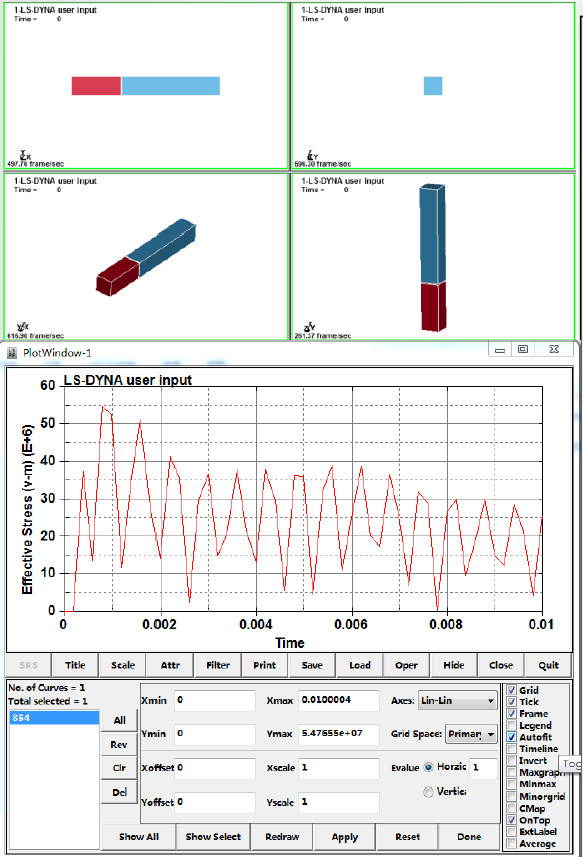
Task: Click the Yscale input field
Action: click(339, 802)
